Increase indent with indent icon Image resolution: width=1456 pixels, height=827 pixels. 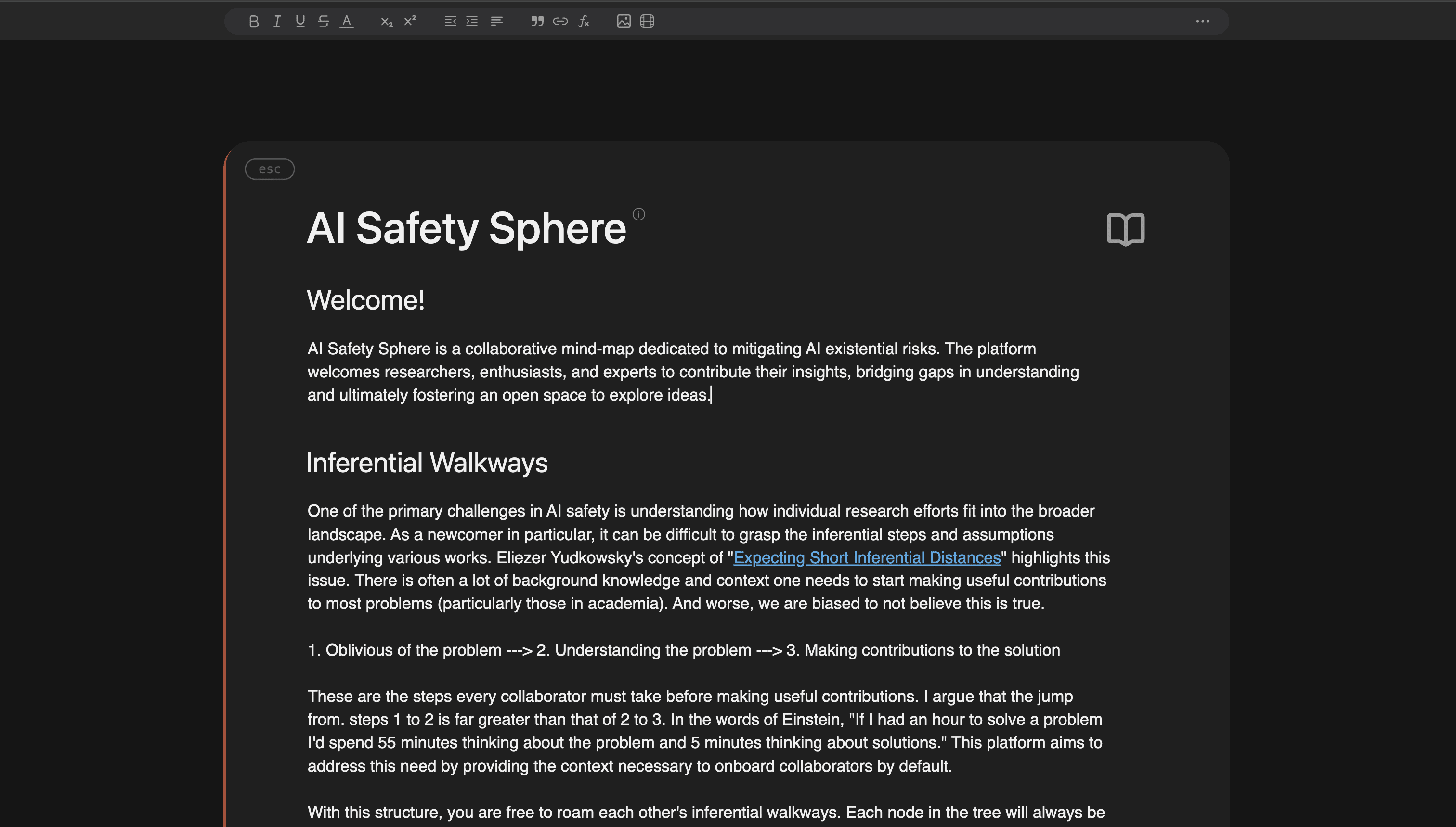pyautogui.click(x=472, y=22)
